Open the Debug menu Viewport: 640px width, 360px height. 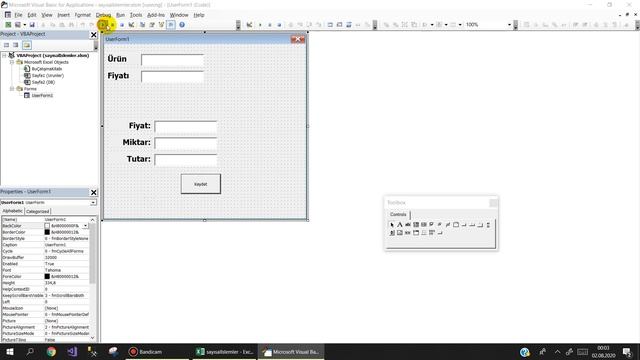(103, 15)
